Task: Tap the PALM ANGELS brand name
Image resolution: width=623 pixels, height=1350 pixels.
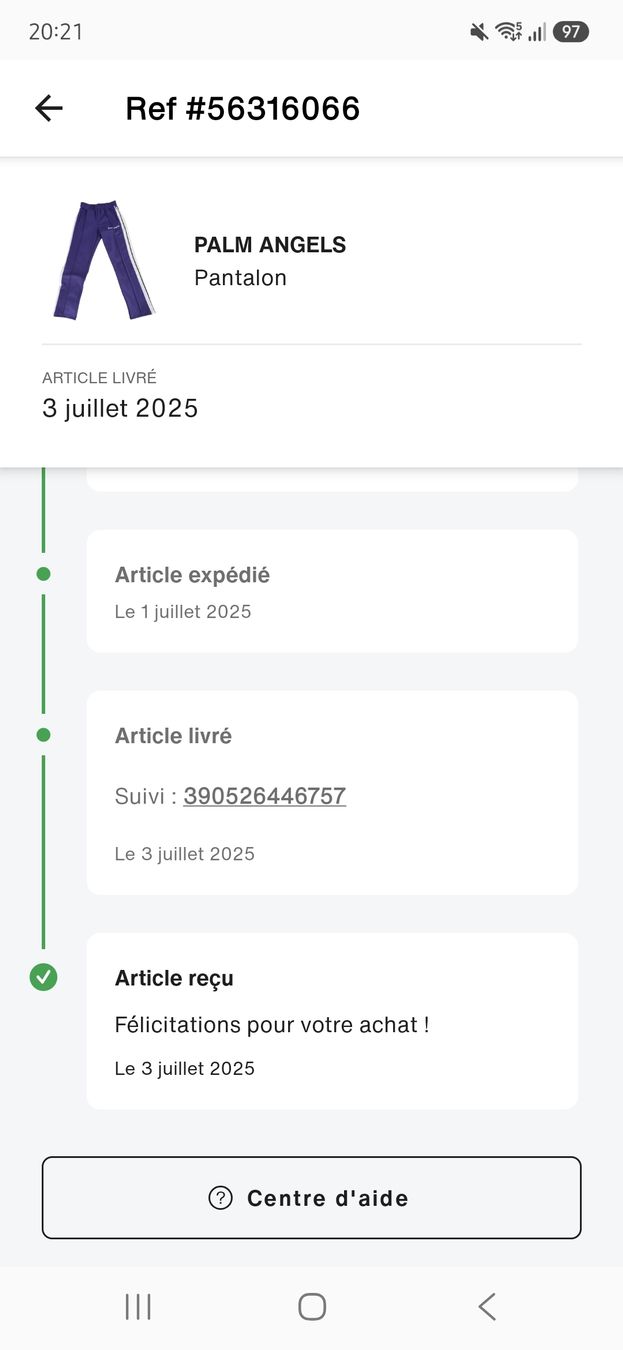Action: (x=270, y=245)
